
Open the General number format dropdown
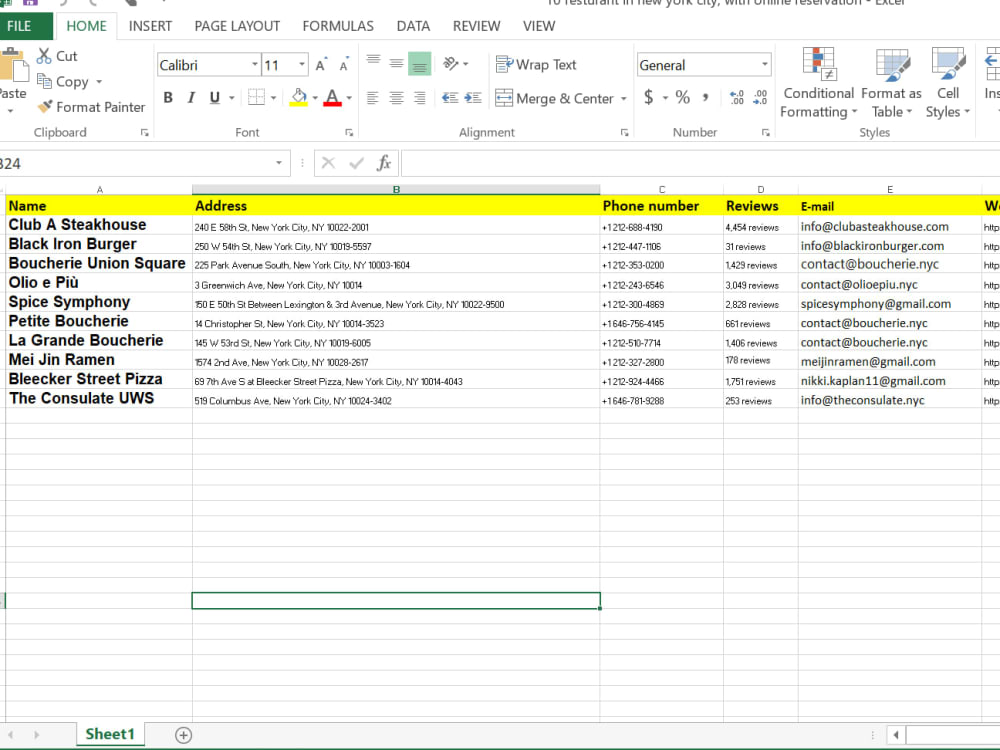point(764,64)
